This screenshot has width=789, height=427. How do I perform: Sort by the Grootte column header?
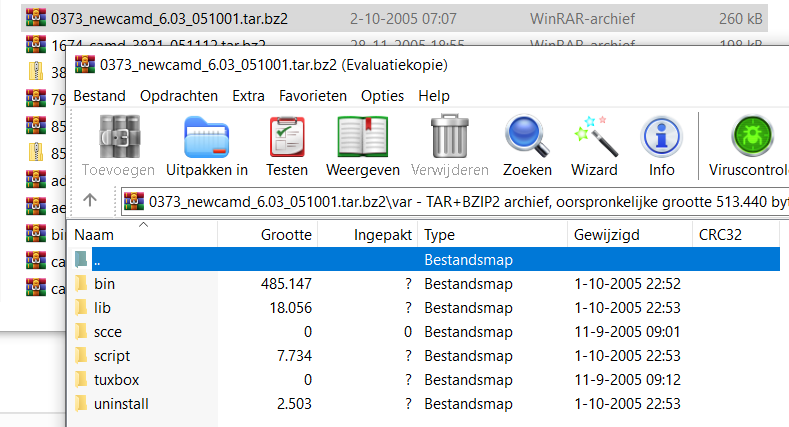click(268, 234)
